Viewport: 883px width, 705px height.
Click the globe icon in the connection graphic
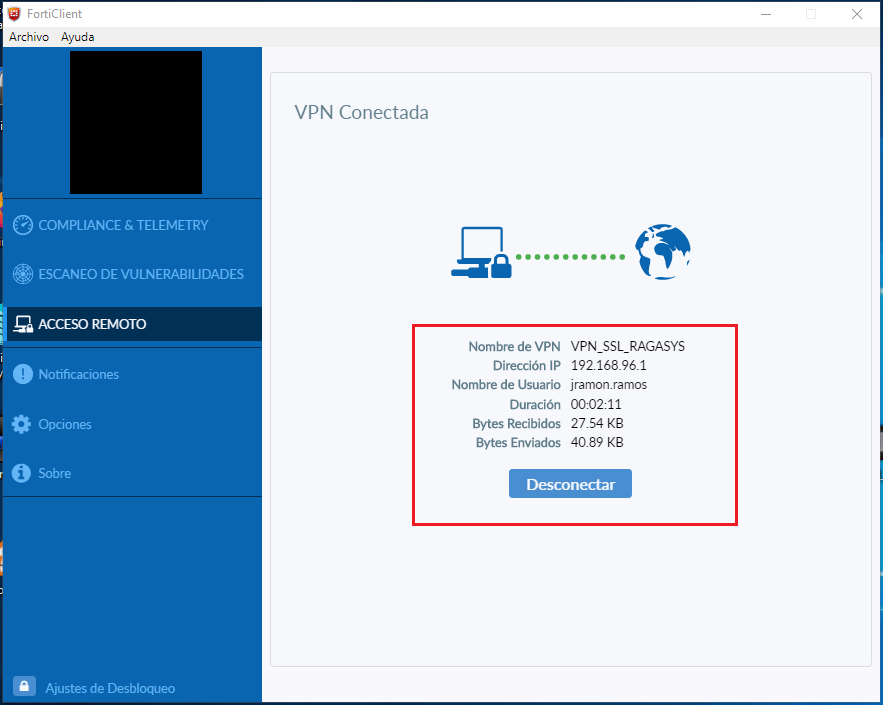(x=662, y=252)
